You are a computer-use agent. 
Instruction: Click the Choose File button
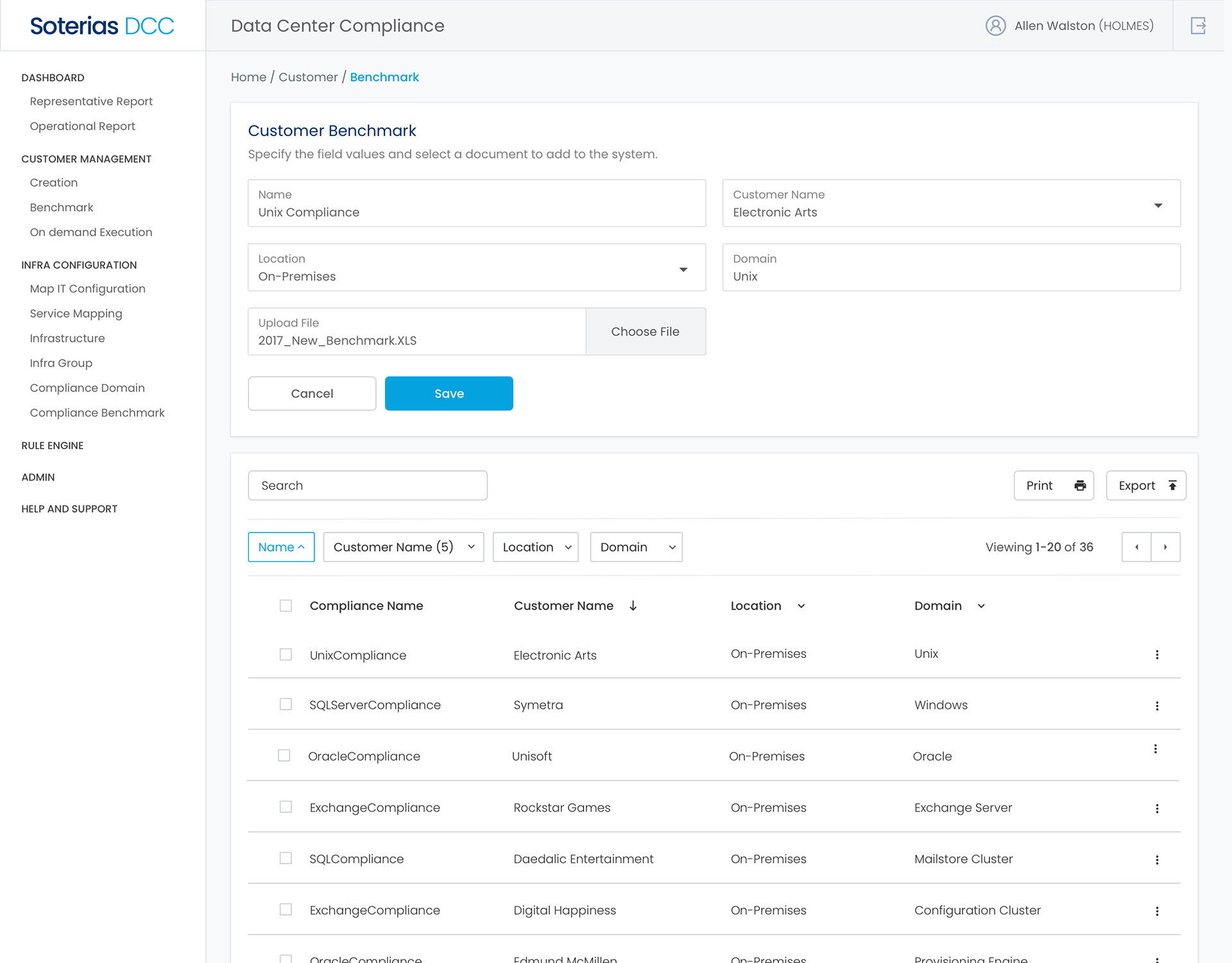[645, 332]
